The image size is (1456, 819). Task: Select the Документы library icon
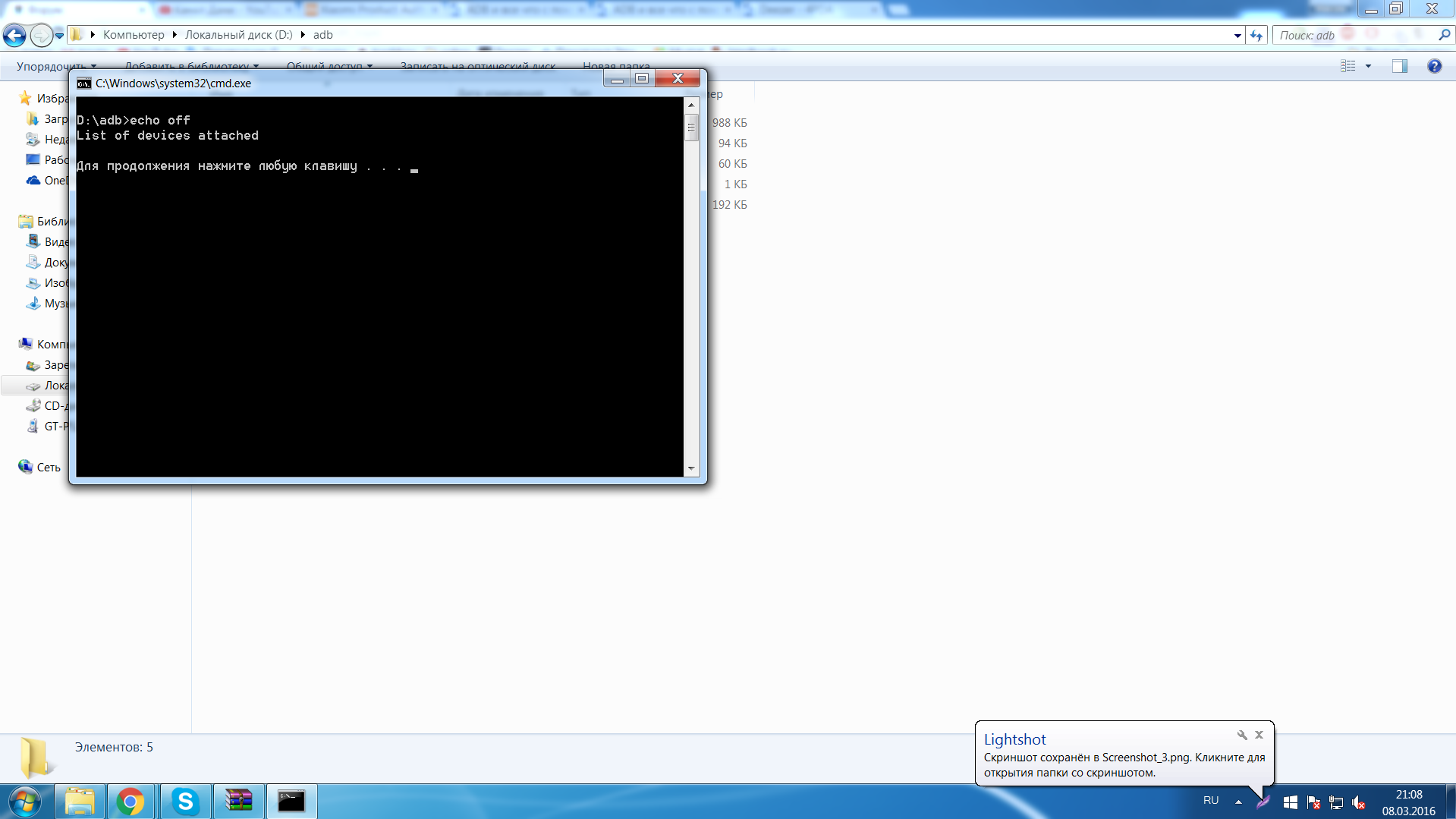click(33, 263)
